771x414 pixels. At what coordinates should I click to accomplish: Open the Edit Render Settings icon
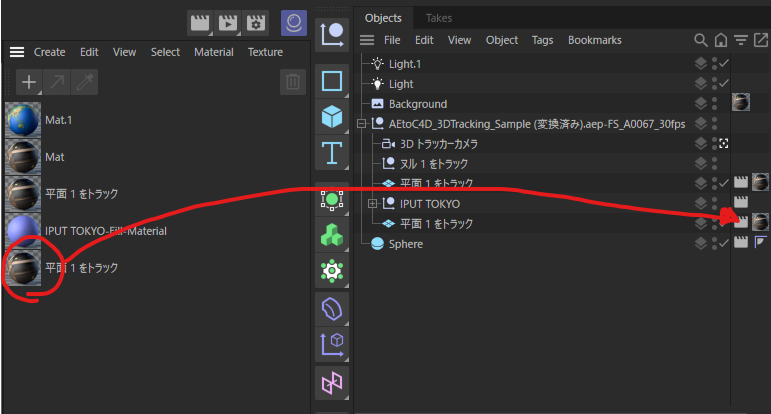257,22
